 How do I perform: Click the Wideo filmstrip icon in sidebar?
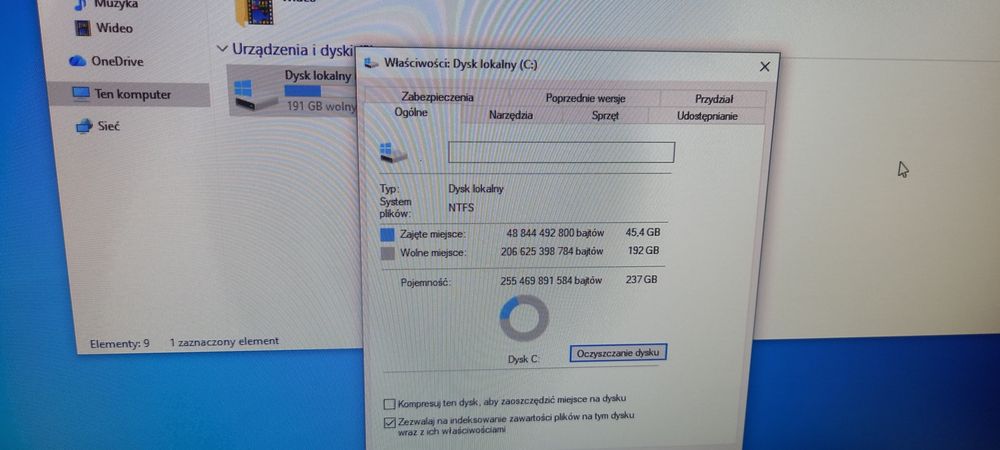coord(83,28)
